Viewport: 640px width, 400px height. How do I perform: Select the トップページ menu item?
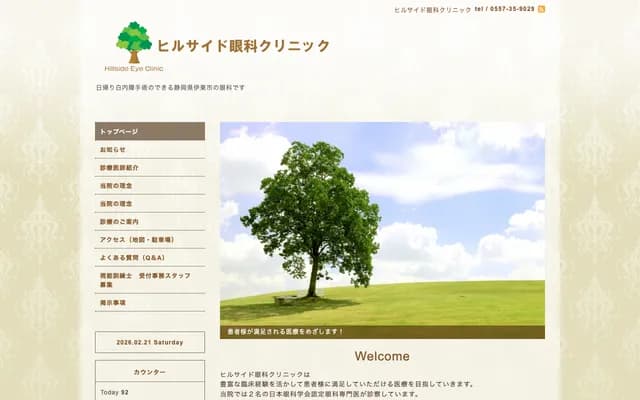[x=150, y=131]
